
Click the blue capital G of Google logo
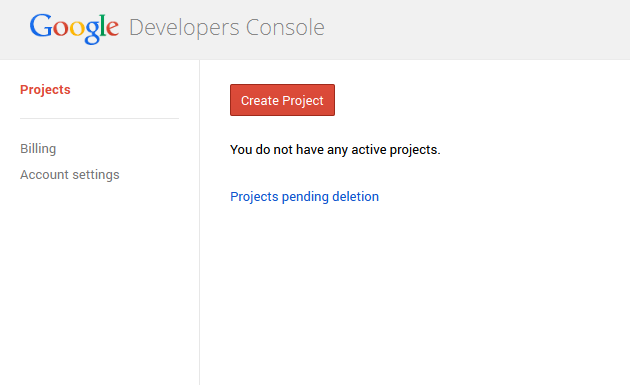(x=41, y=26)
